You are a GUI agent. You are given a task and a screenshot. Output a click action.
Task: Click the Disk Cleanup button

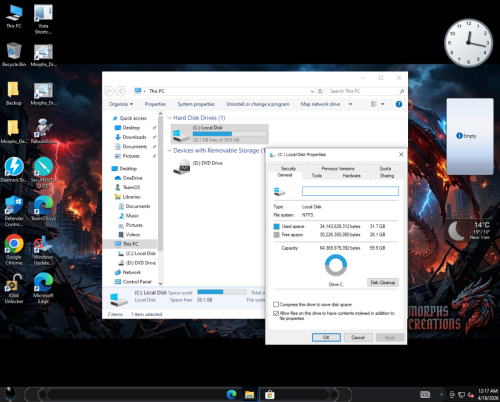click(383, 282)
